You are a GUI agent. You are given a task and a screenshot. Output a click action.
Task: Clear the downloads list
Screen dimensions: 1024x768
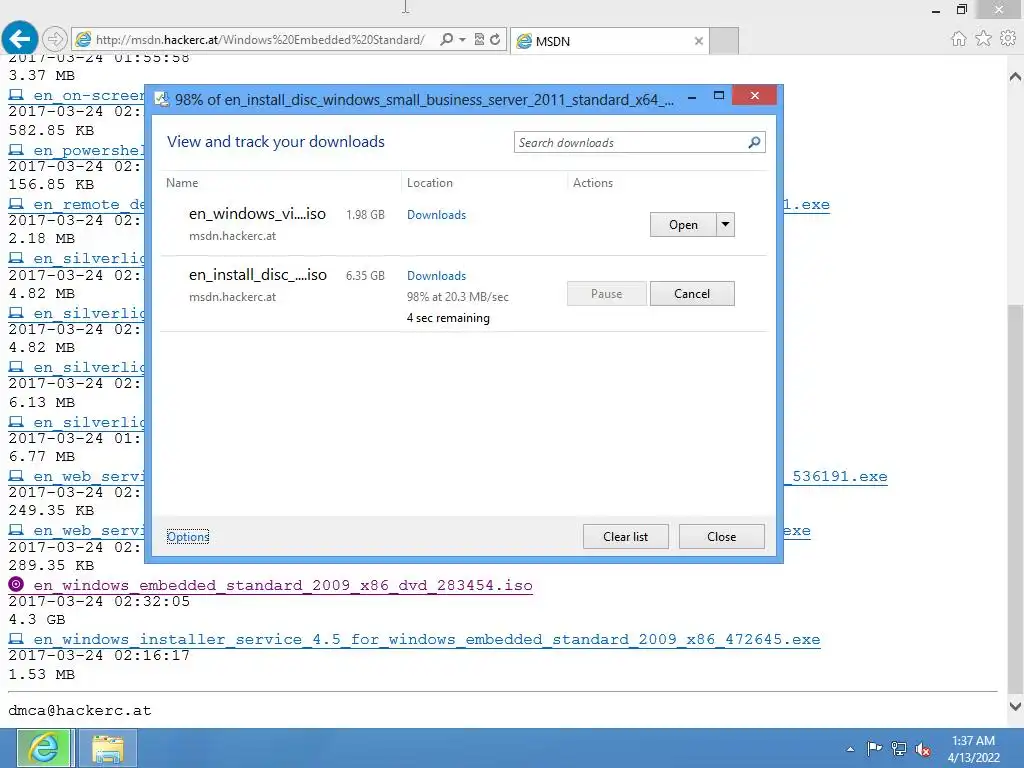click(626, 537)
